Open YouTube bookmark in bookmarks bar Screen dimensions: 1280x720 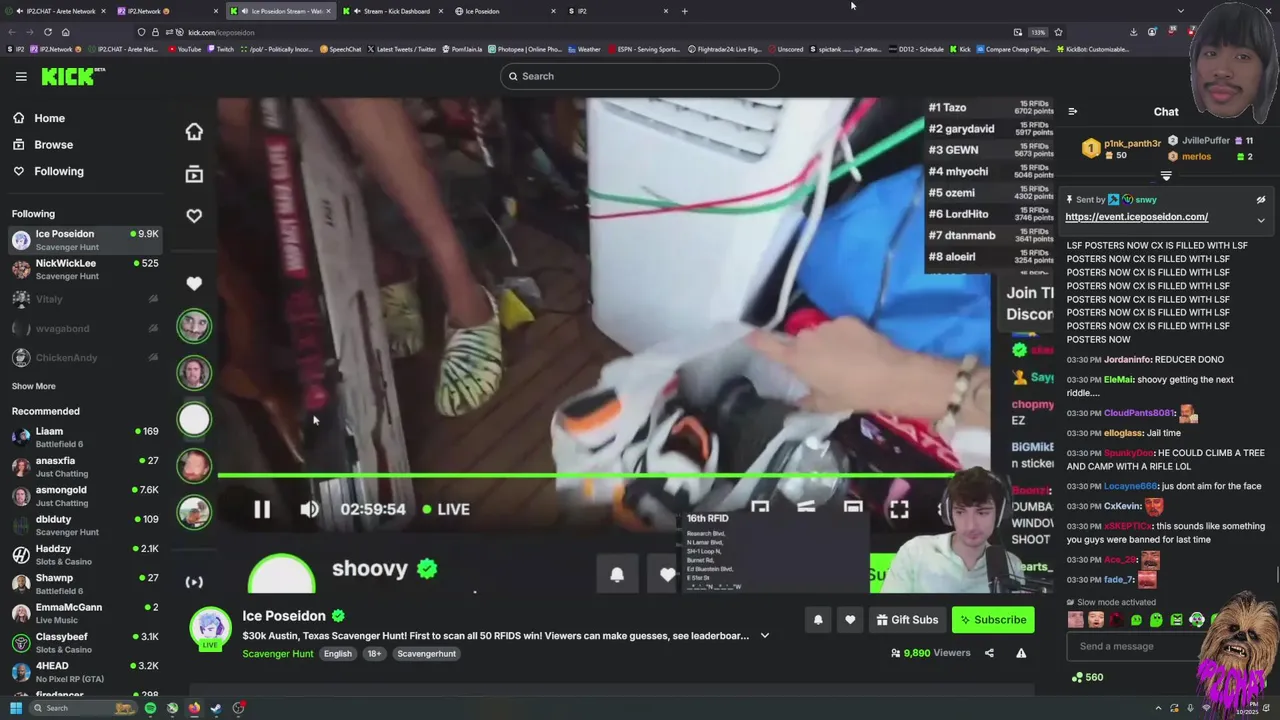[x=184, y=49]
